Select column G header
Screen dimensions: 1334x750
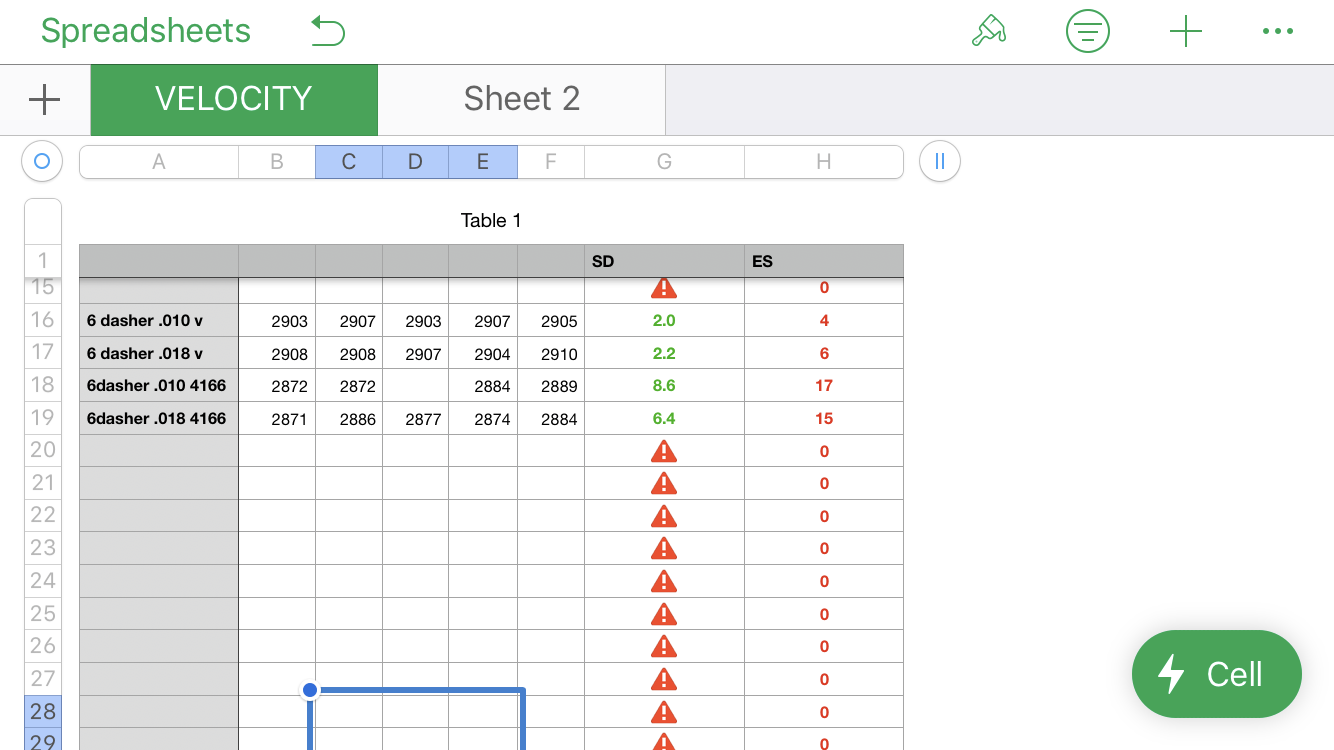pos(664,162)
